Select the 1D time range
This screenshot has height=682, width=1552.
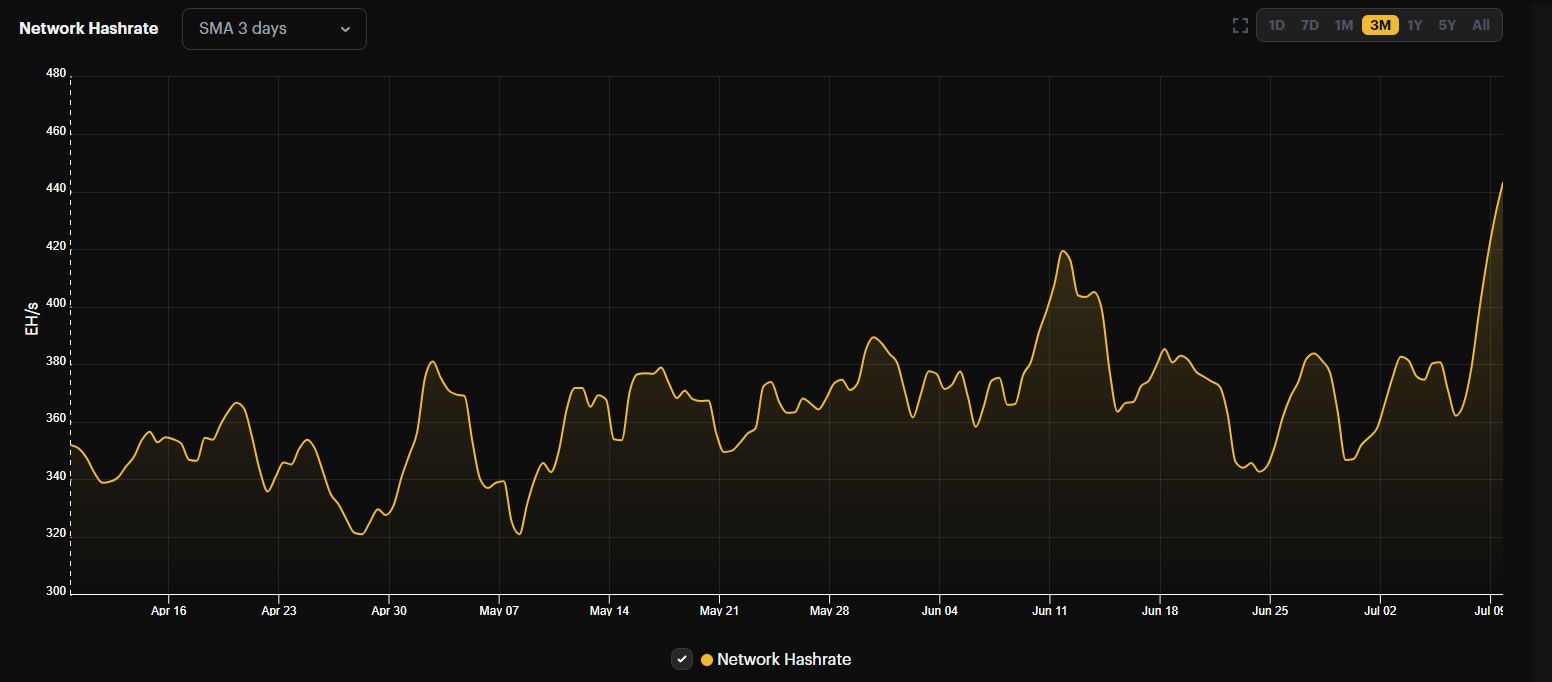click(1276, 26)
